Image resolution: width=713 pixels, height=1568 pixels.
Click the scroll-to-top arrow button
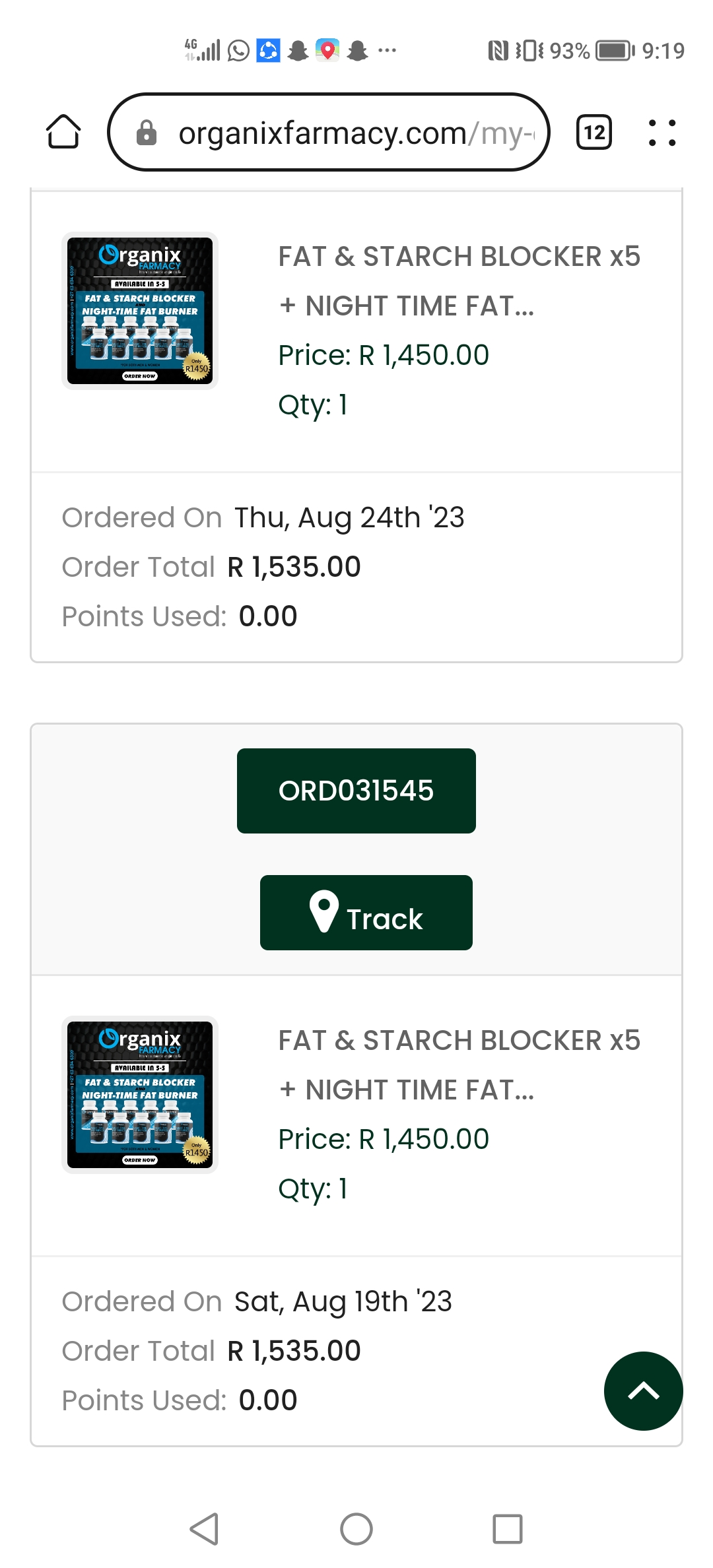tap(644, 1391)
